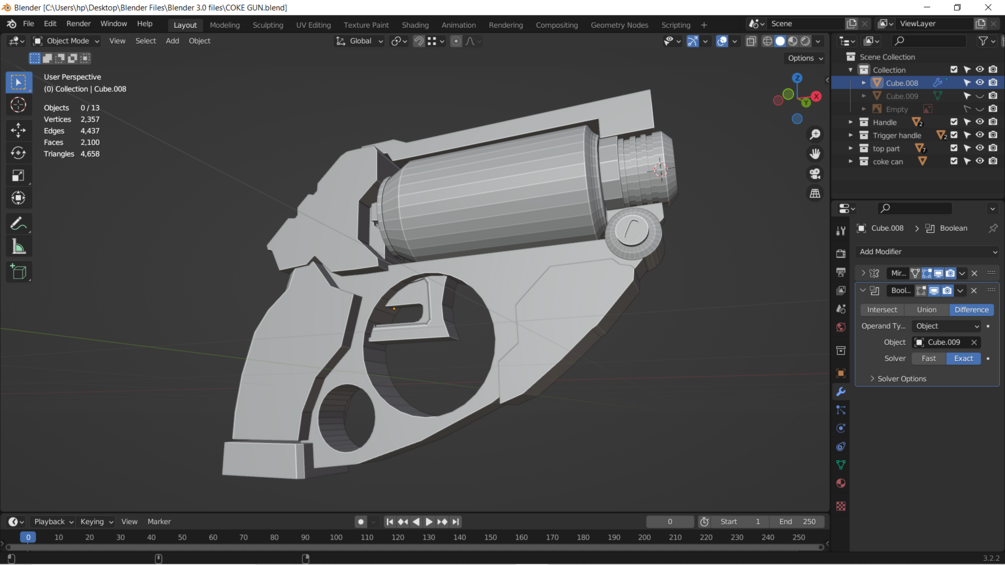
Task: Expand the Mirror modifier panel
Action: coord(863,274)
